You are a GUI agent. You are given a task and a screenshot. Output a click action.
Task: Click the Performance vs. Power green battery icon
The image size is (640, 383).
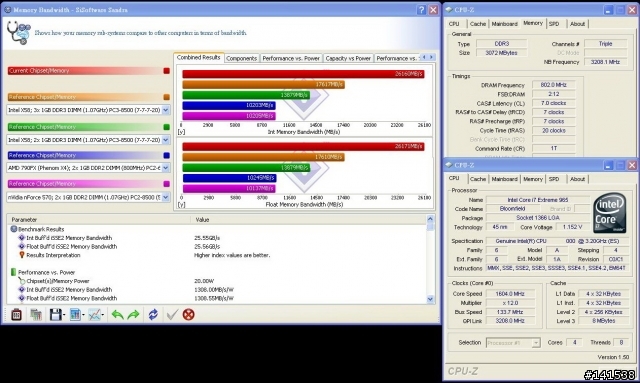coord(13,272)
